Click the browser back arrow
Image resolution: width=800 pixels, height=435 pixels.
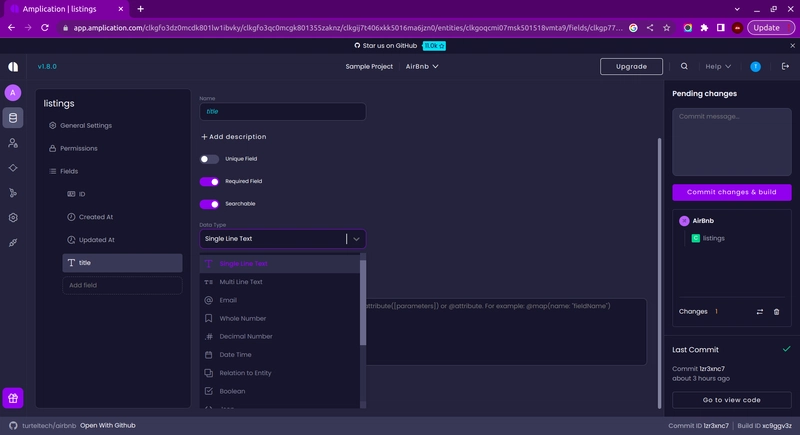(11, 28)
